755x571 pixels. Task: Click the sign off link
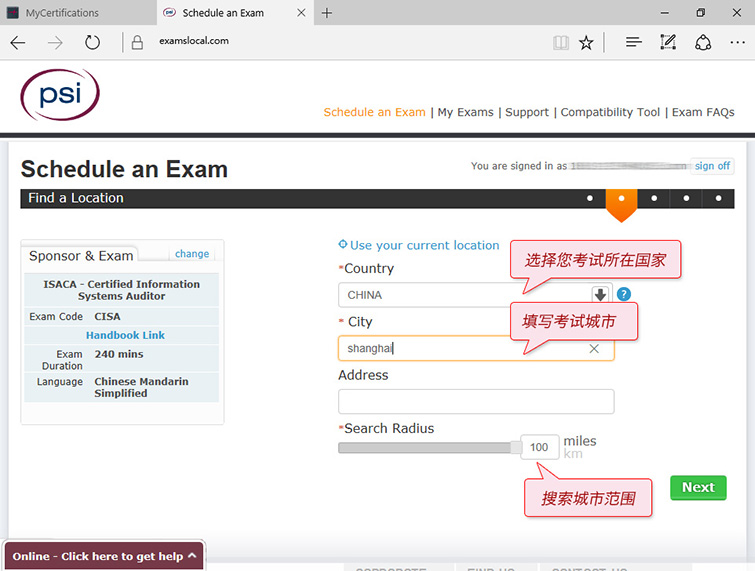(712, 166)
